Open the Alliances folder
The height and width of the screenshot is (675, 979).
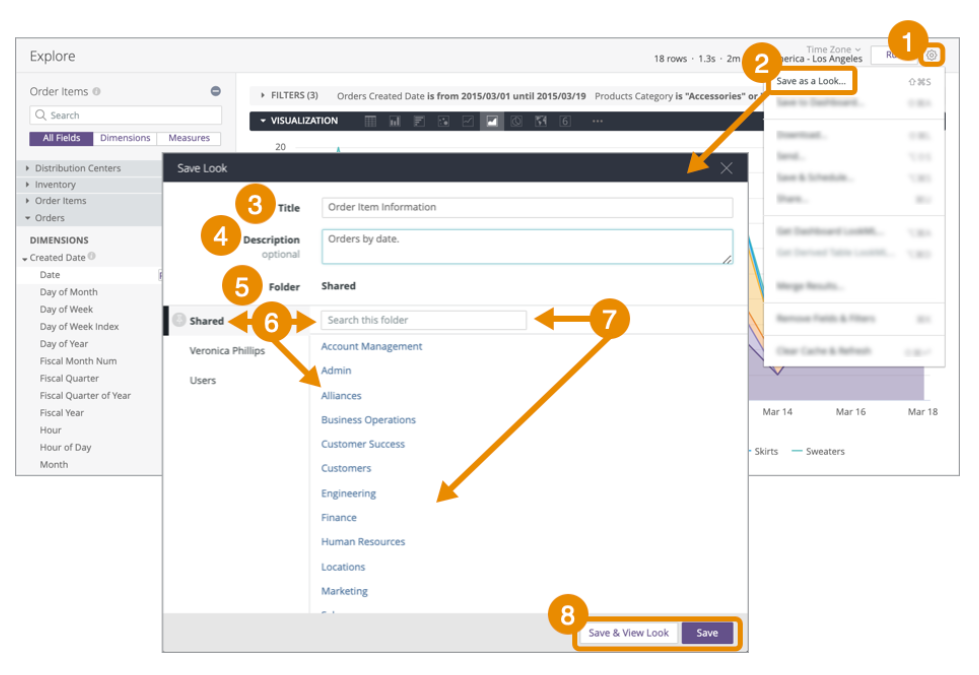click(x=341, y=395)
